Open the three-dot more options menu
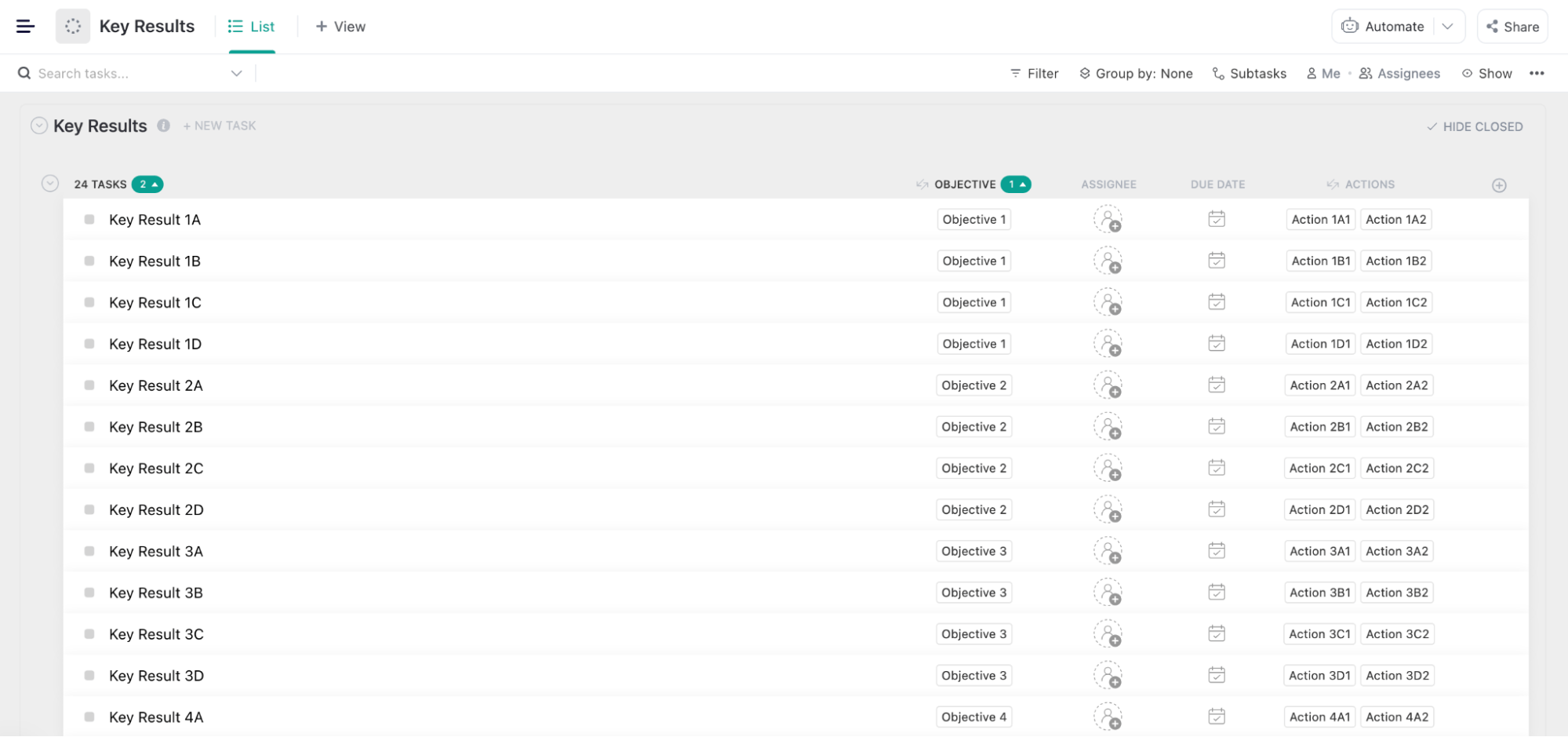 coord(1537,73)
